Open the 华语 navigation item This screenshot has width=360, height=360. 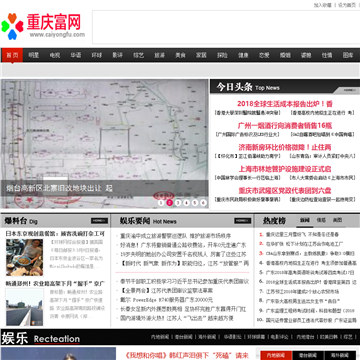click(76, 55)
